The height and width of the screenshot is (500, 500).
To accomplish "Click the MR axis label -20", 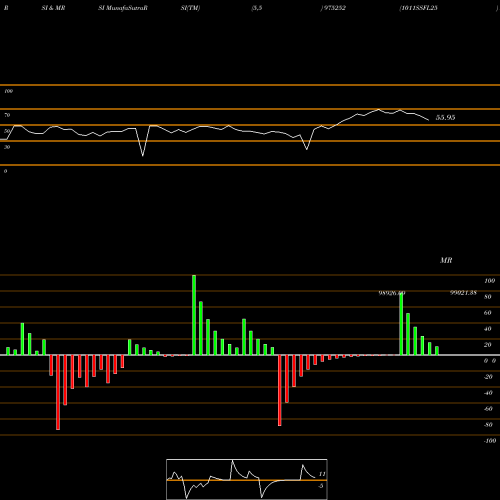I will point(488,377).
